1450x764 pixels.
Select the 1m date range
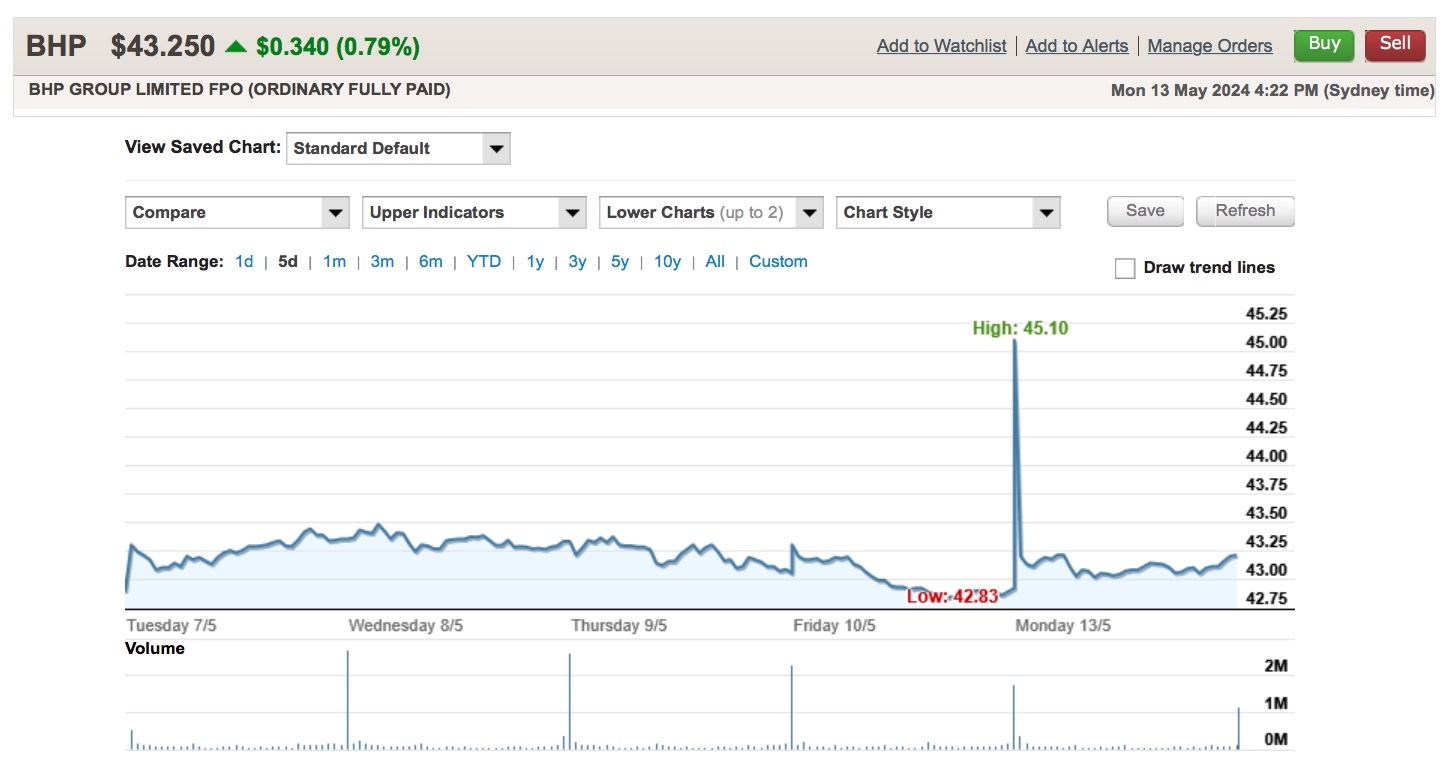coord(334,262)
